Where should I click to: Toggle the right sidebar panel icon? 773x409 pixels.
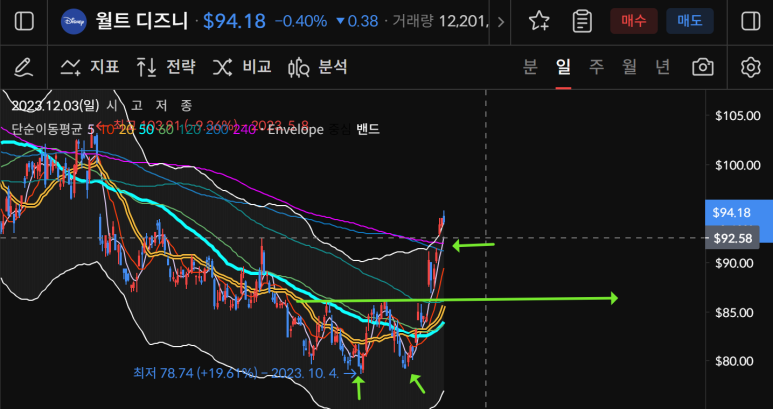(x=750, y=21)
